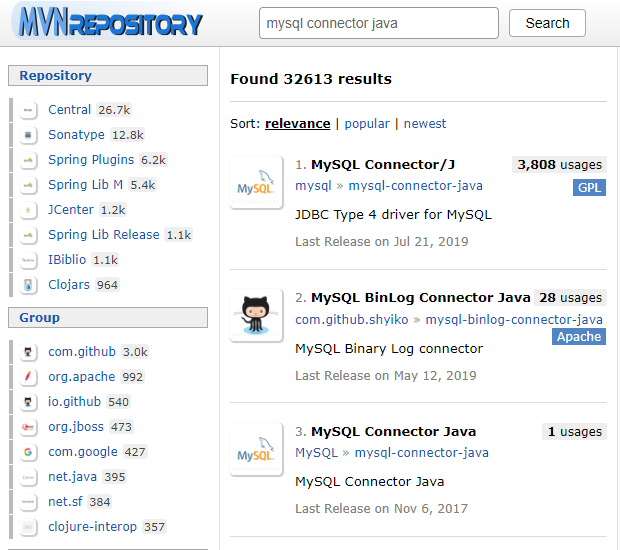
Task: Open the mysql-binlog-connector-java artifact link
Action: 514,319
